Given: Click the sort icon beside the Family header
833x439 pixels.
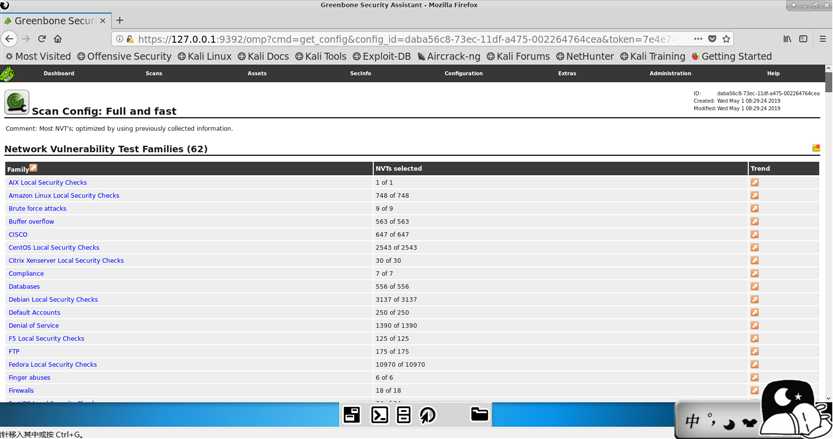Looking at the screenshot, I should pos(33,168).
